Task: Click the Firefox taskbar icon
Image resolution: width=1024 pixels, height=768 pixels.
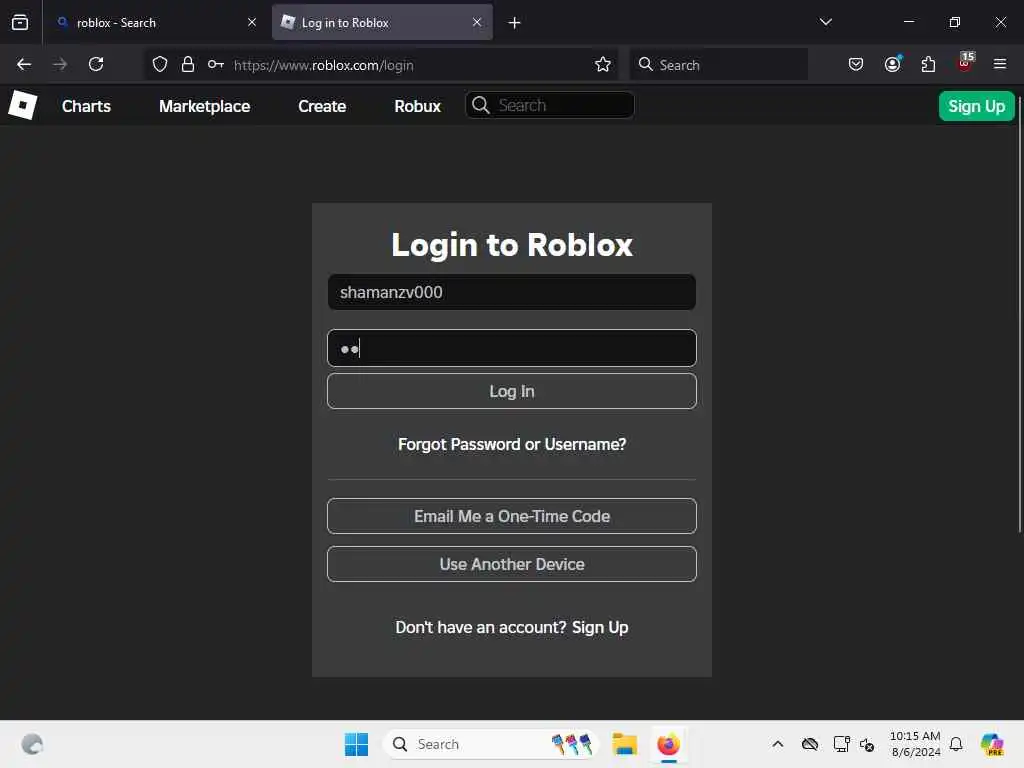Action: pos(668,744)
